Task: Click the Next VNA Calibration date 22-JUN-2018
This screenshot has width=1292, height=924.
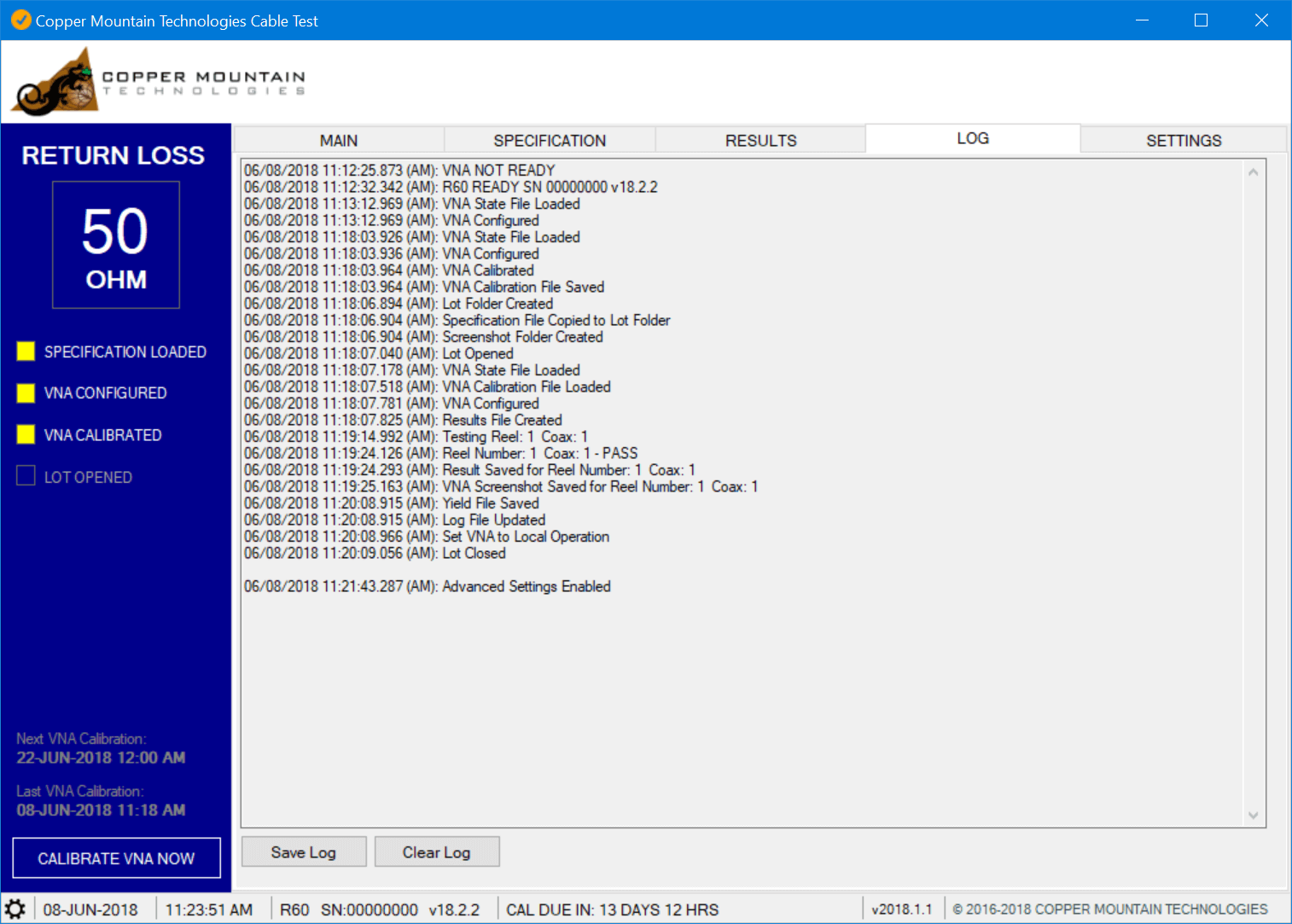Action: point(101,758)
